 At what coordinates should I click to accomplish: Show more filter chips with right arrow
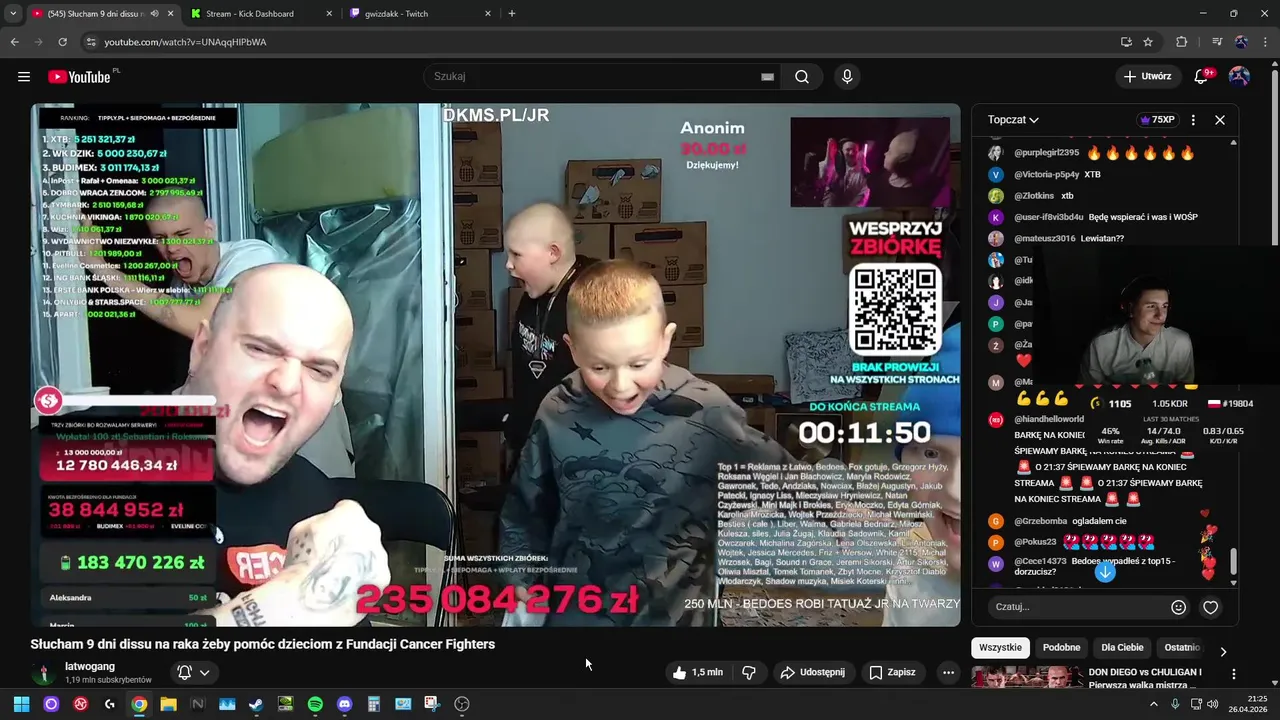click(1222, 652)
